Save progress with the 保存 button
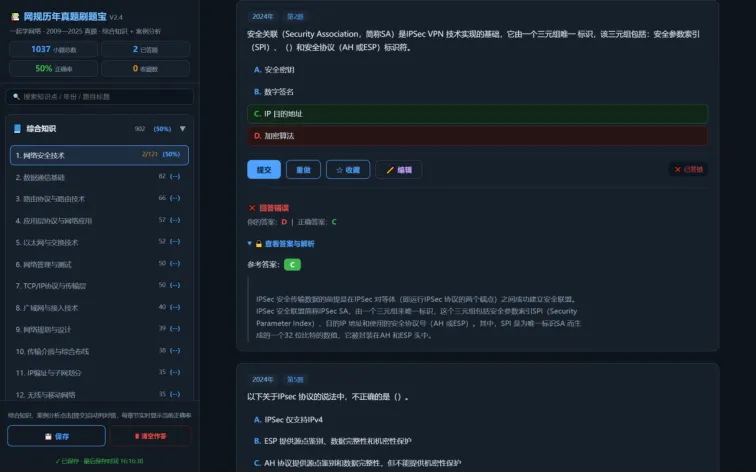Viewport: 756px width, 473px height. tap(56, 436)
